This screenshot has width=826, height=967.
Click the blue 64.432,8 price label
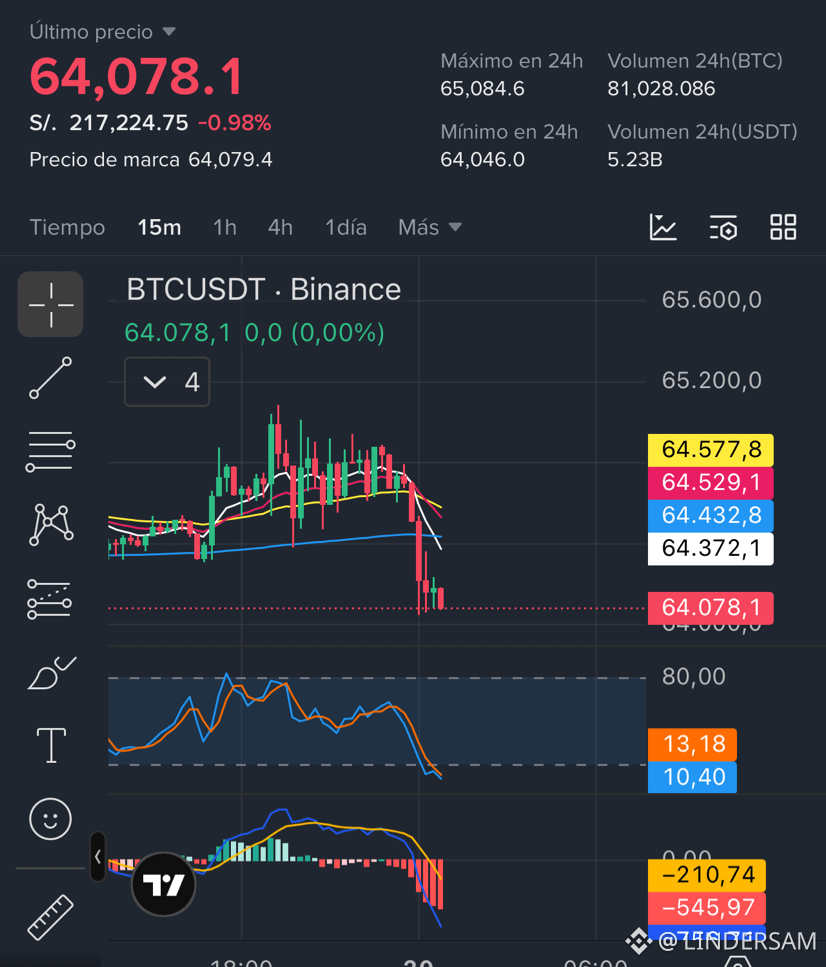(x=711, y=515)
